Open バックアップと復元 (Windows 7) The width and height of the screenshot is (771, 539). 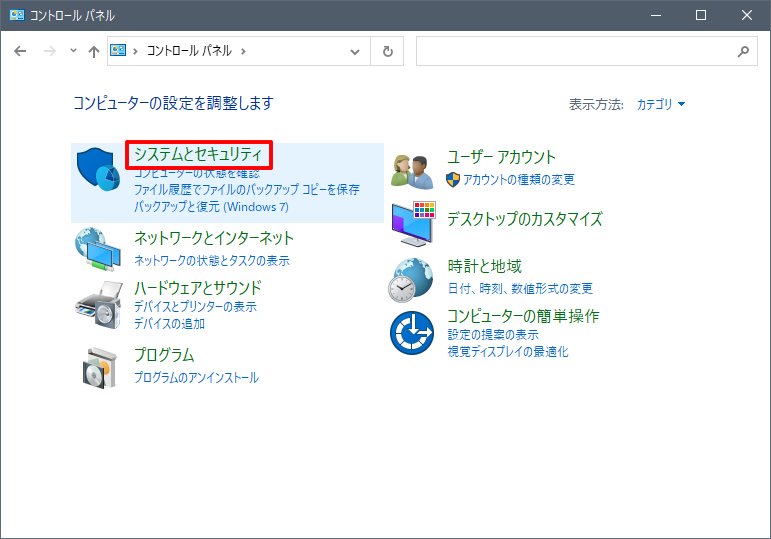211,207
